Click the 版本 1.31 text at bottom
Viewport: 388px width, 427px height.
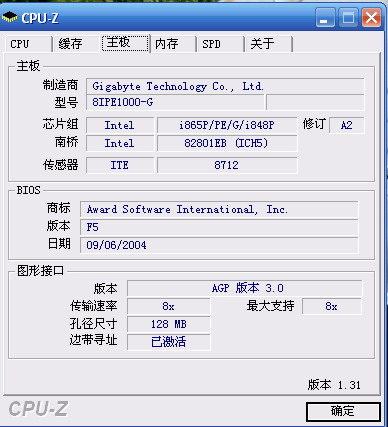334,385
